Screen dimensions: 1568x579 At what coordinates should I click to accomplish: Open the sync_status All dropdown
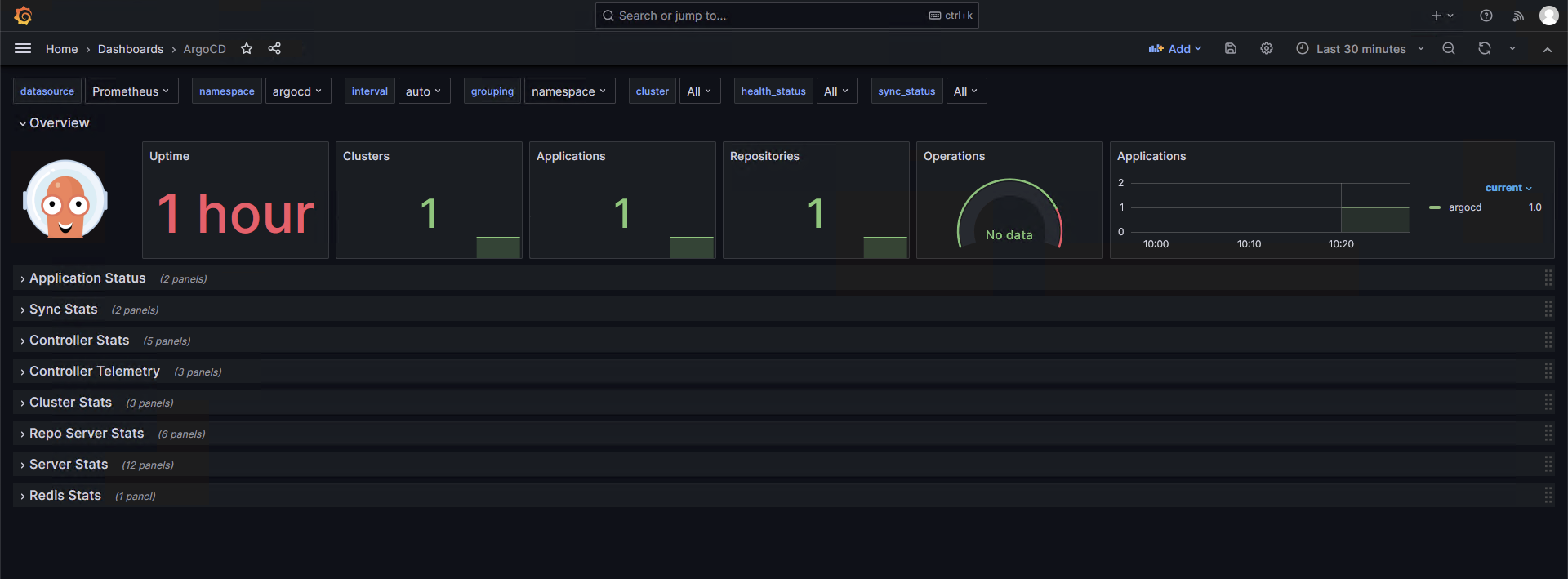click(x=966, y=91)
